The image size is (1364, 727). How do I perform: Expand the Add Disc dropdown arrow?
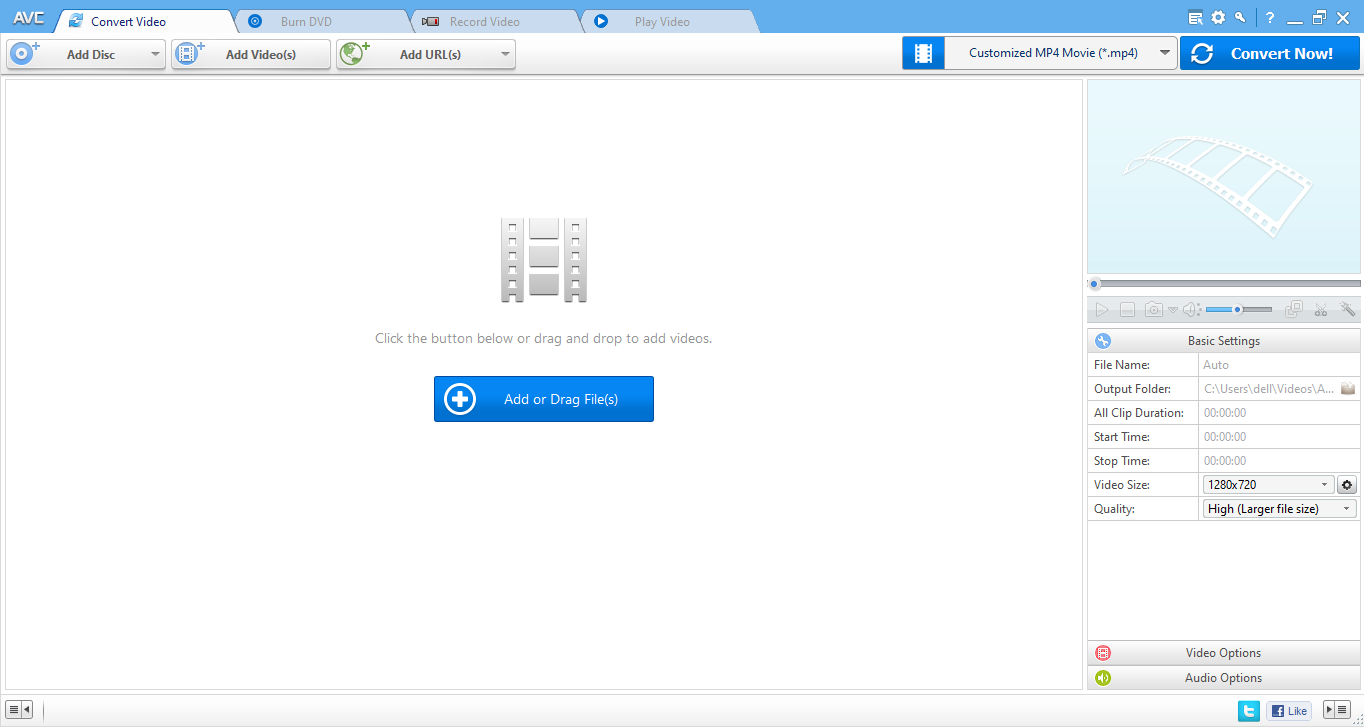[x=155, y=54]
